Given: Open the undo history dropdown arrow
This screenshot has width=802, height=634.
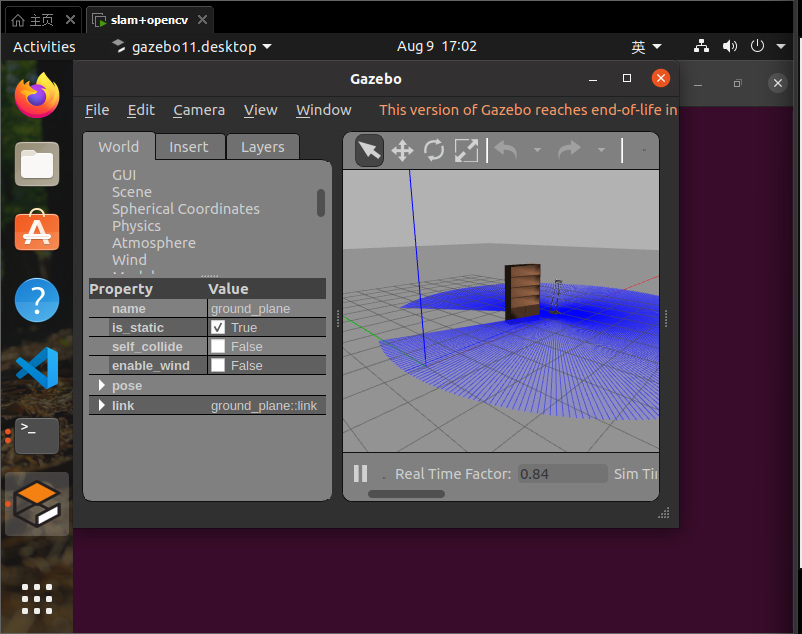Looking at the screenshot, I should [537, 150].
